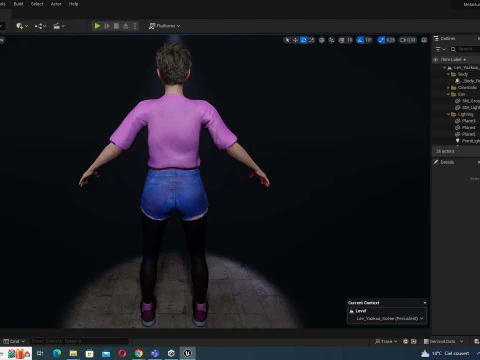Click the viewport layout maximize icon
This screenshot has height=360, width=480.
click(424, 40)
